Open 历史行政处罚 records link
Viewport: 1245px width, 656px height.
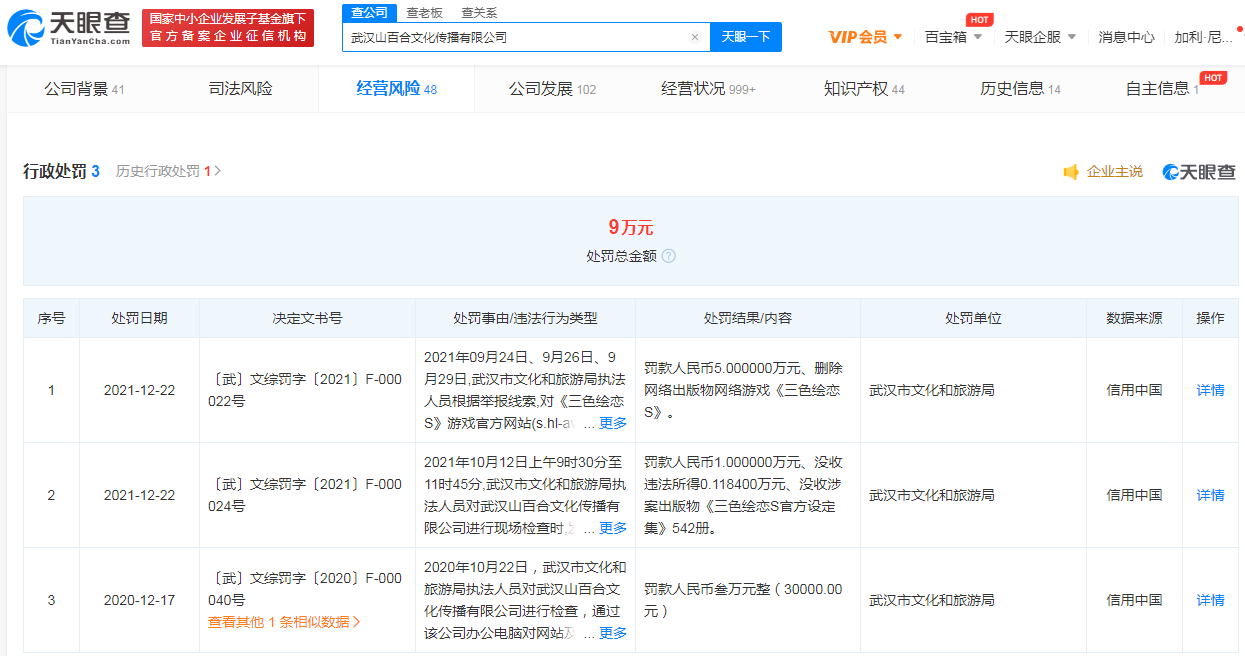[x=168, y=171]
